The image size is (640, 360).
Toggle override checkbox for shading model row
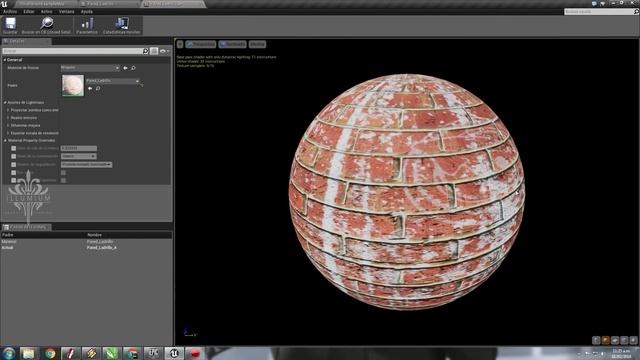coord(13,164)
